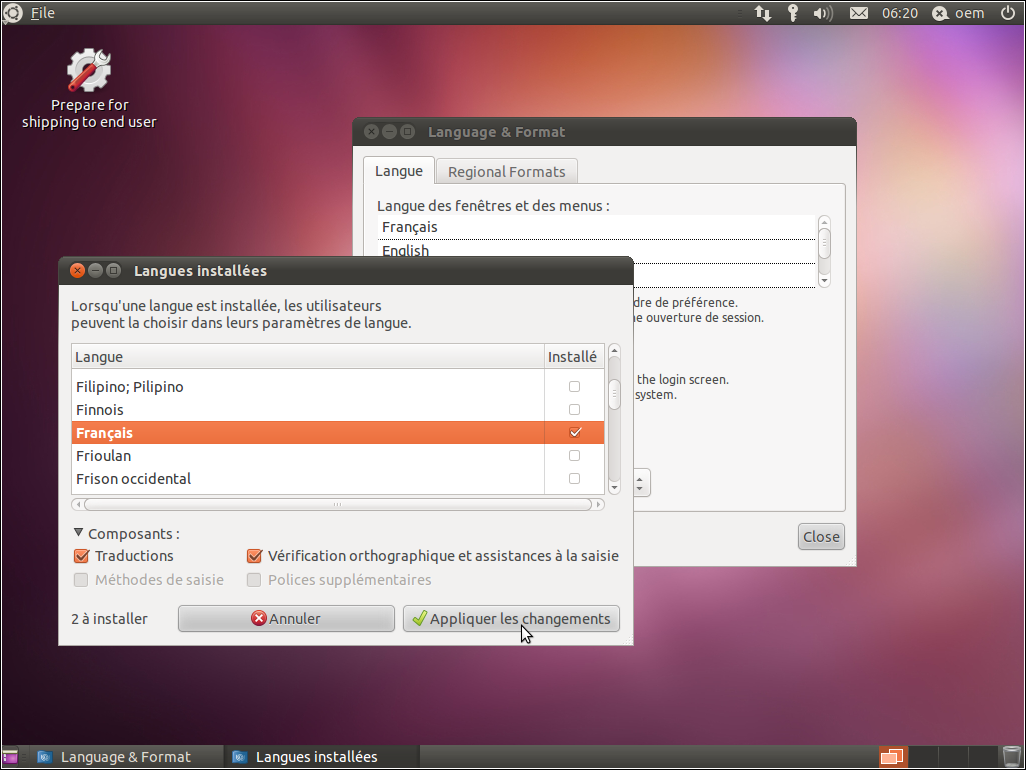Click the keyring key icon in the top panel
1026x770 pixels.
point(793,13)
